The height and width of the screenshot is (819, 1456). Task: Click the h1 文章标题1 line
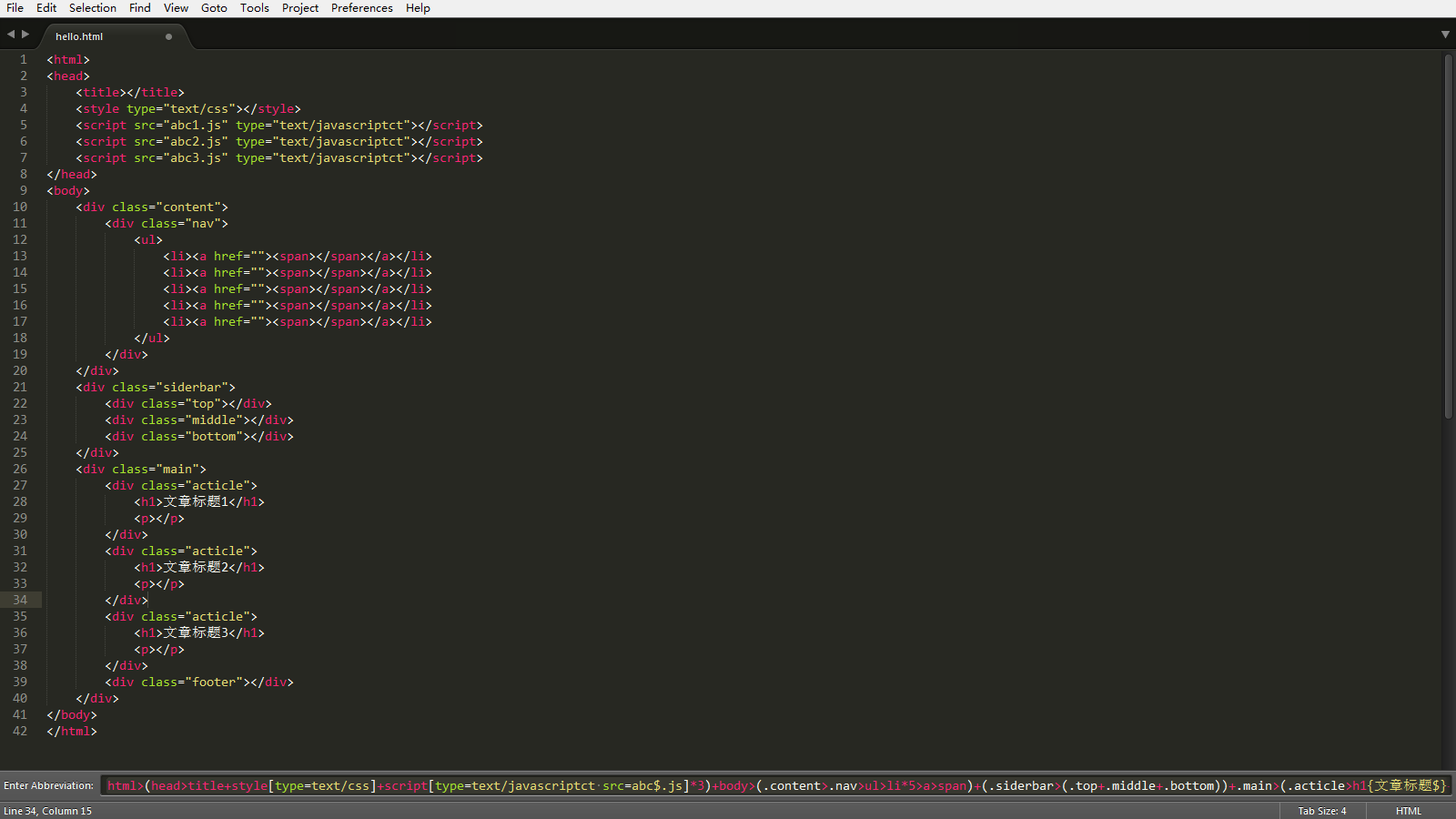pyautogui.click(x=199, y=501)
